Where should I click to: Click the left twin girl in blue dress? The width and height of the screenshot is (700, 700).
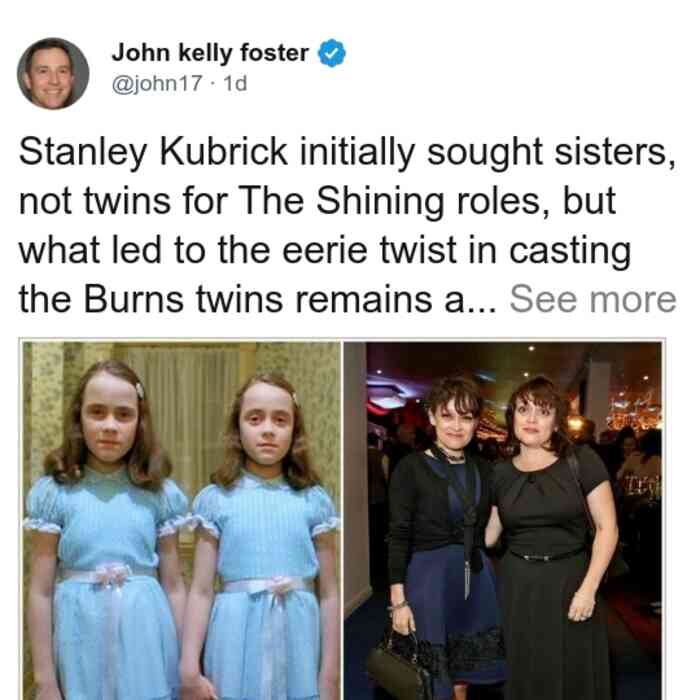tap(106, 530)
